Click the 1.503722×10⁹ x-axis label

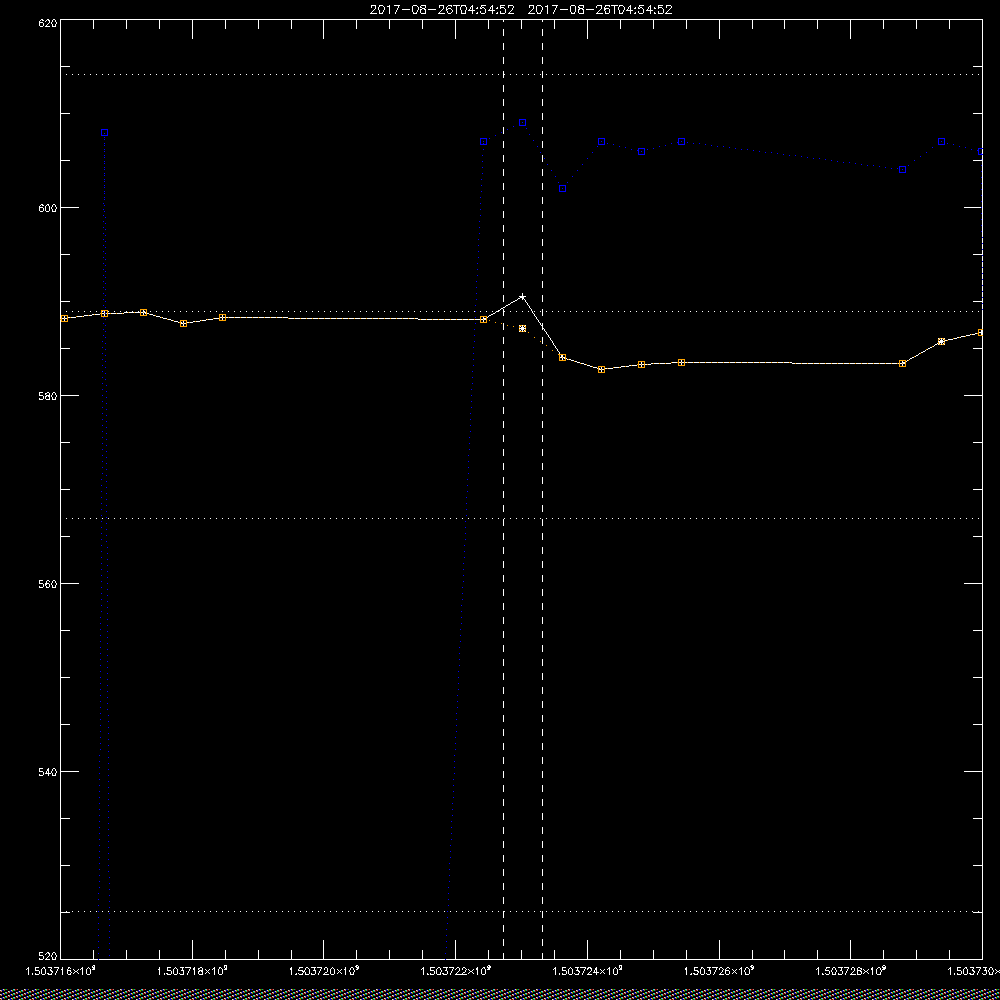pos(456,971)
